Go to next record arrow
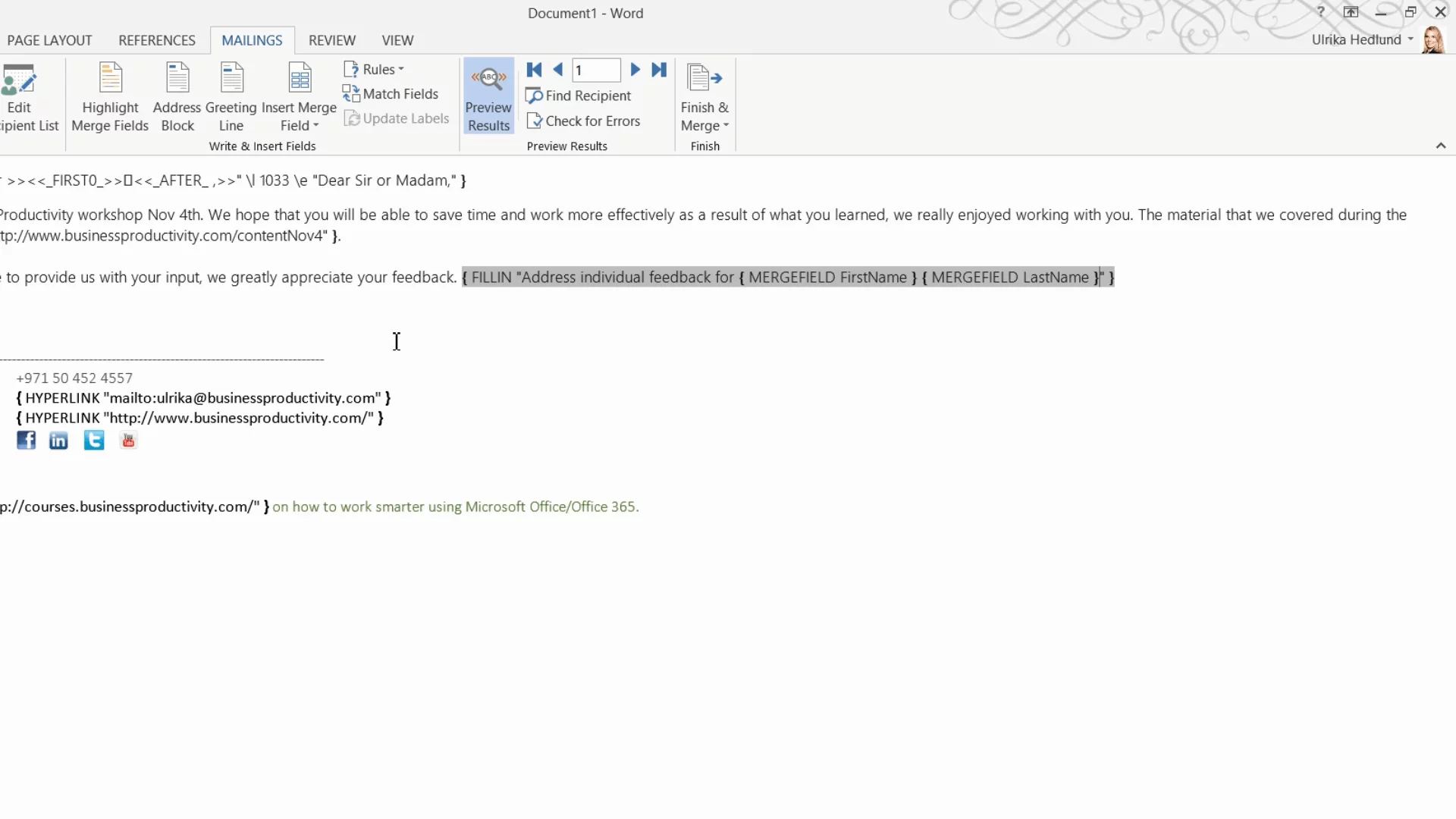The image size is (1456, 819). pyautogui.click(x=635, y=70)
